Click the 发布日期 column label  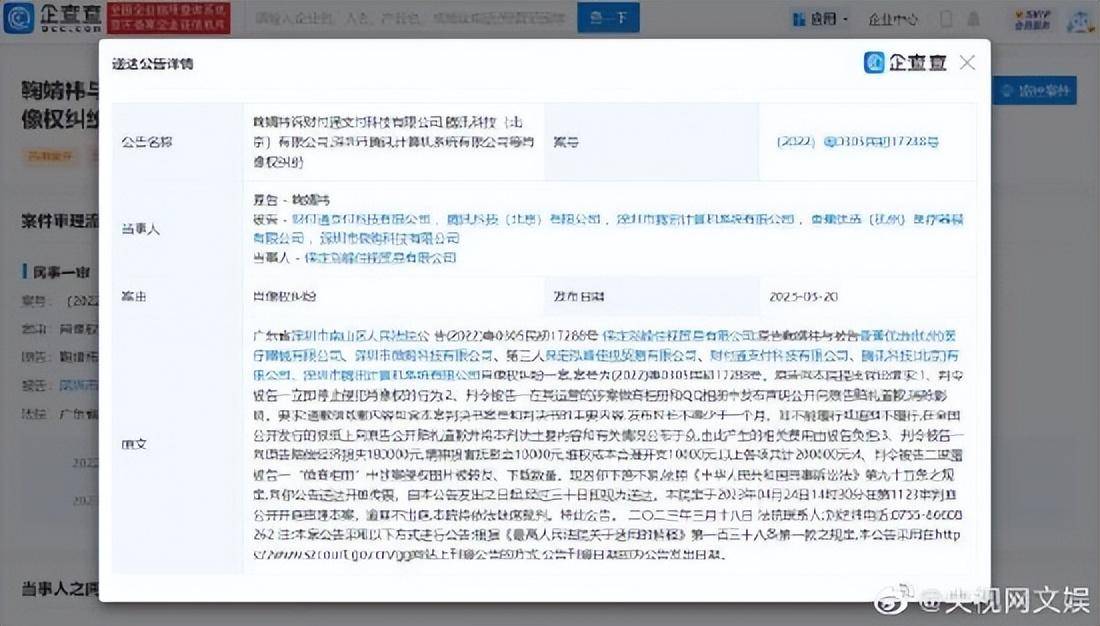click(x=579, y=296)
